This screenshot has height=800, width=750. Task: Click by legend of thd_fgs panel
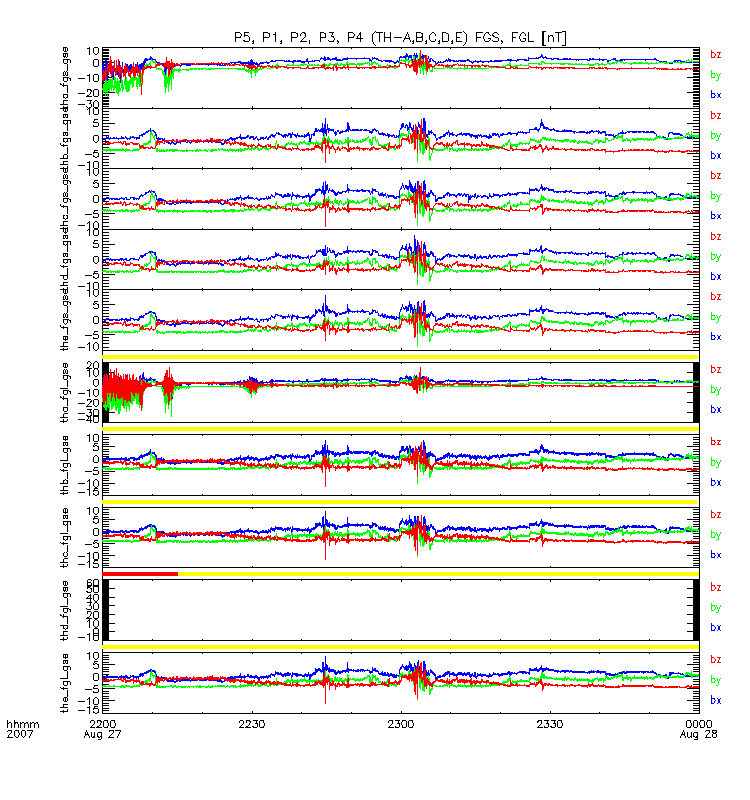716,257
